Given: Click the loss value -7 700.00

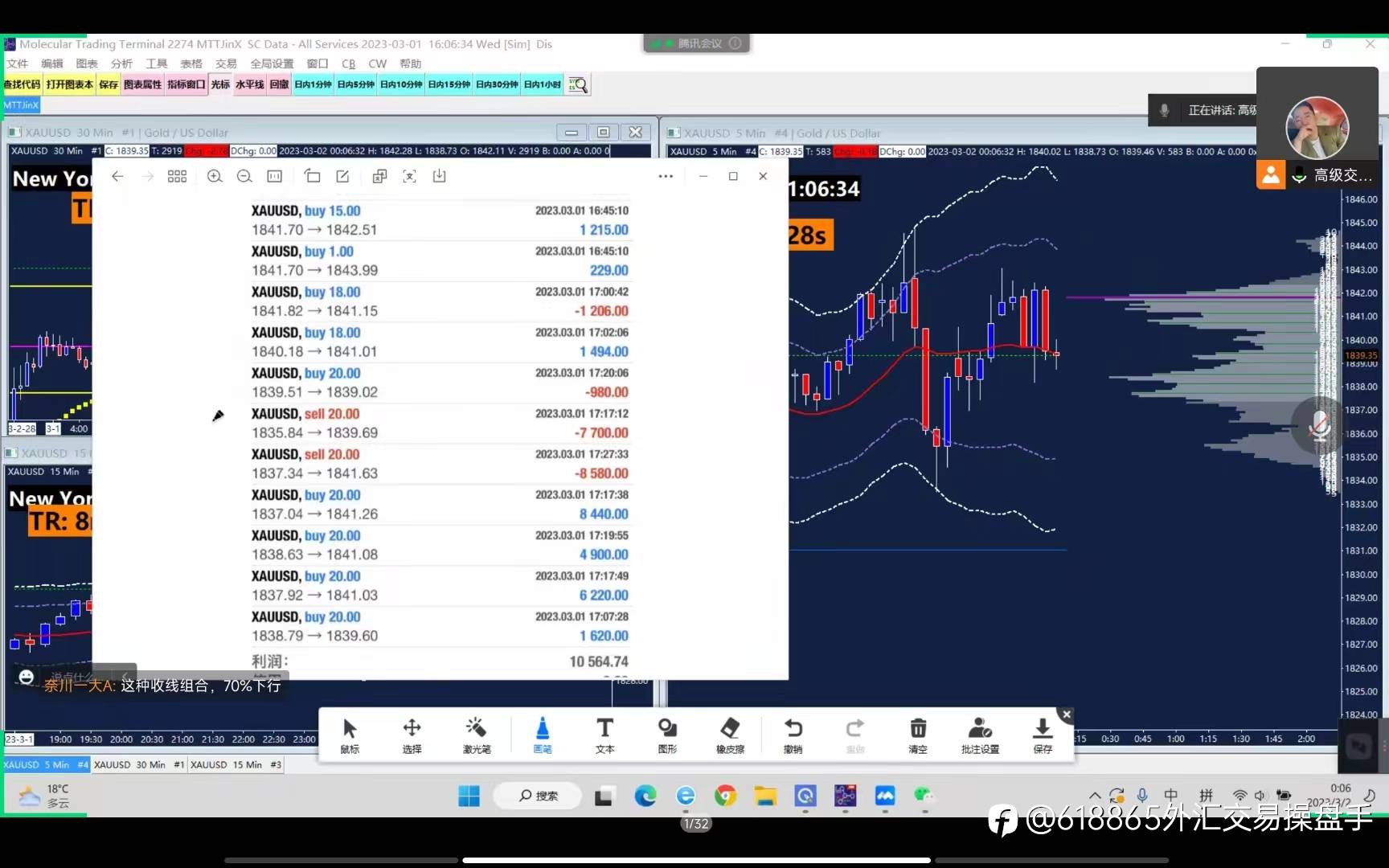Looking at the screenshot, I should [x=601, y=433].
